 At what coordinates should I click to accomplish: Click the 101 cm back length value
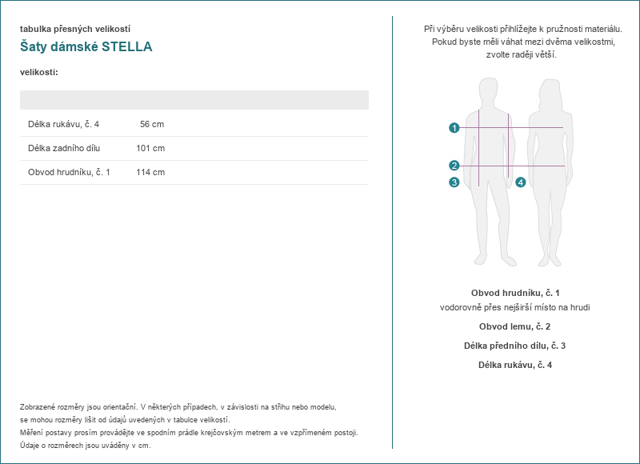coord(151,148)
